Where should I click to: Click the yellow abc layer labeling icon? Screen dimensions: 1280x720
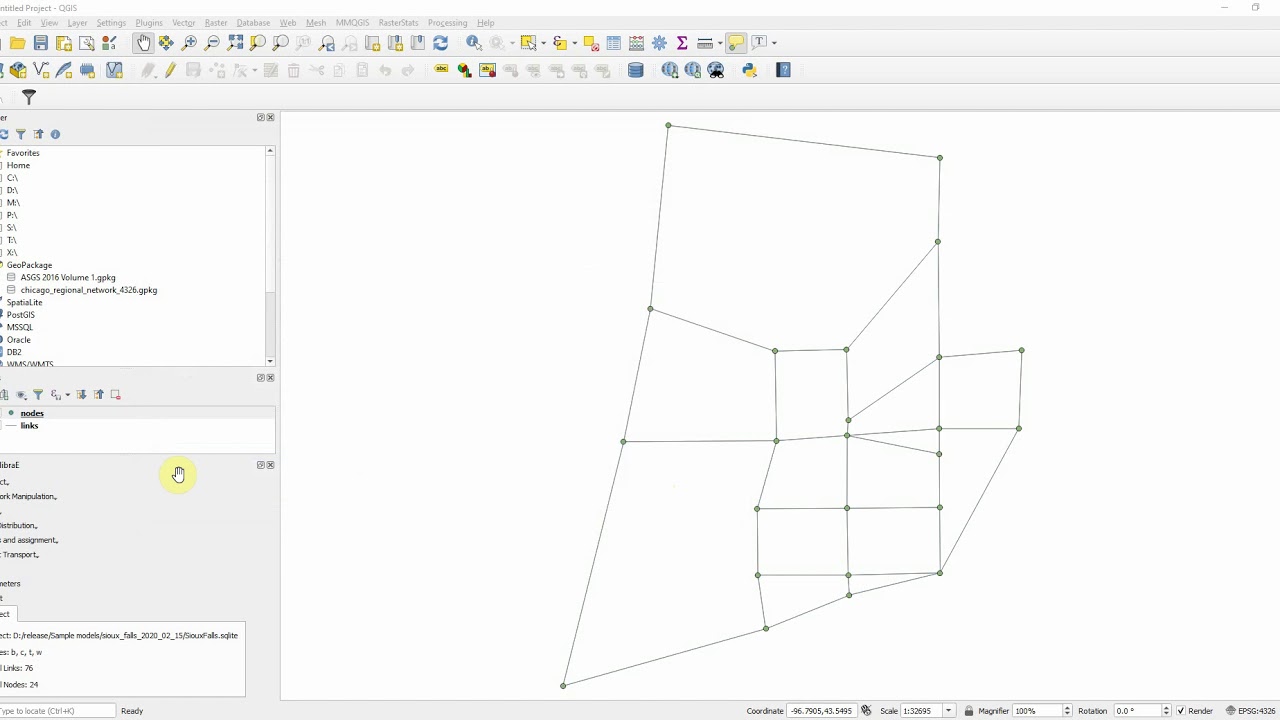(x=441, y=70)
